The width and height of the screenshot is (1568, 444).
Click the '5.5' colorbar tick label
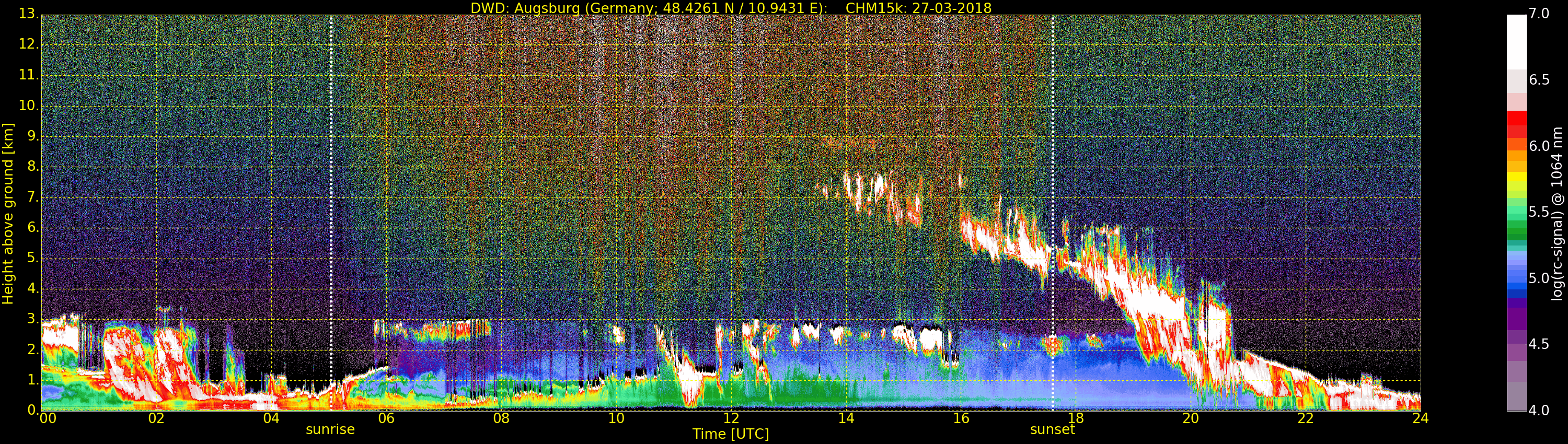point(1539,212)
